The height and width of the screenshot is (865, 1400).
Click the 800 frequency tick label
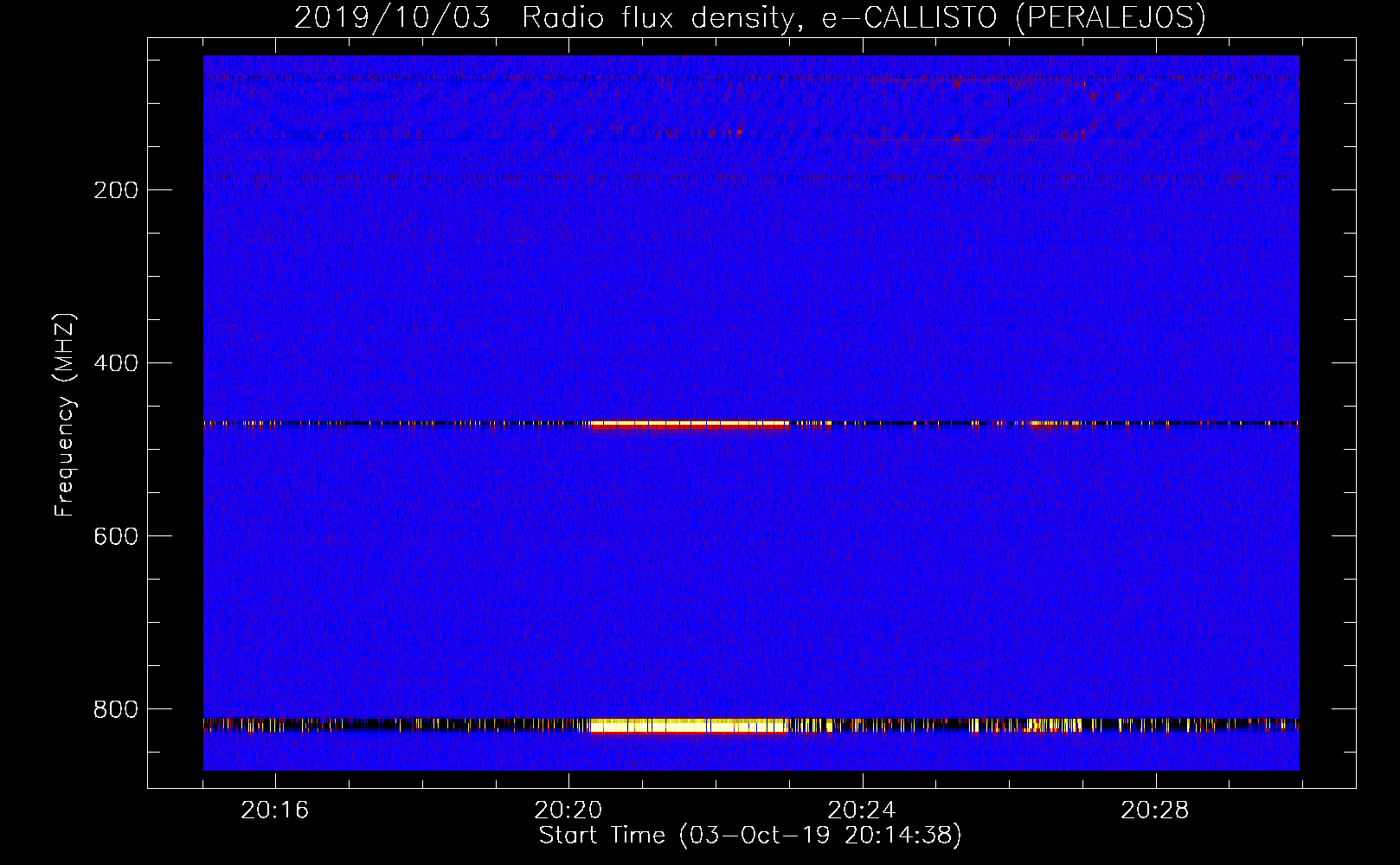tap(116, 709)
